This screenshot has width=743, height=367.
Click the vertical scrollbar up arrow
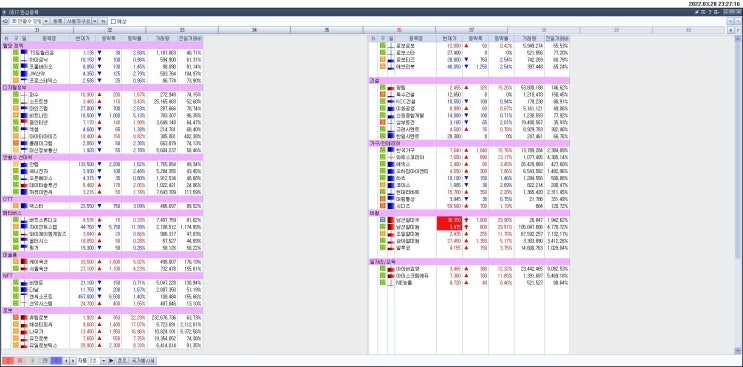(x=737, y=38)
